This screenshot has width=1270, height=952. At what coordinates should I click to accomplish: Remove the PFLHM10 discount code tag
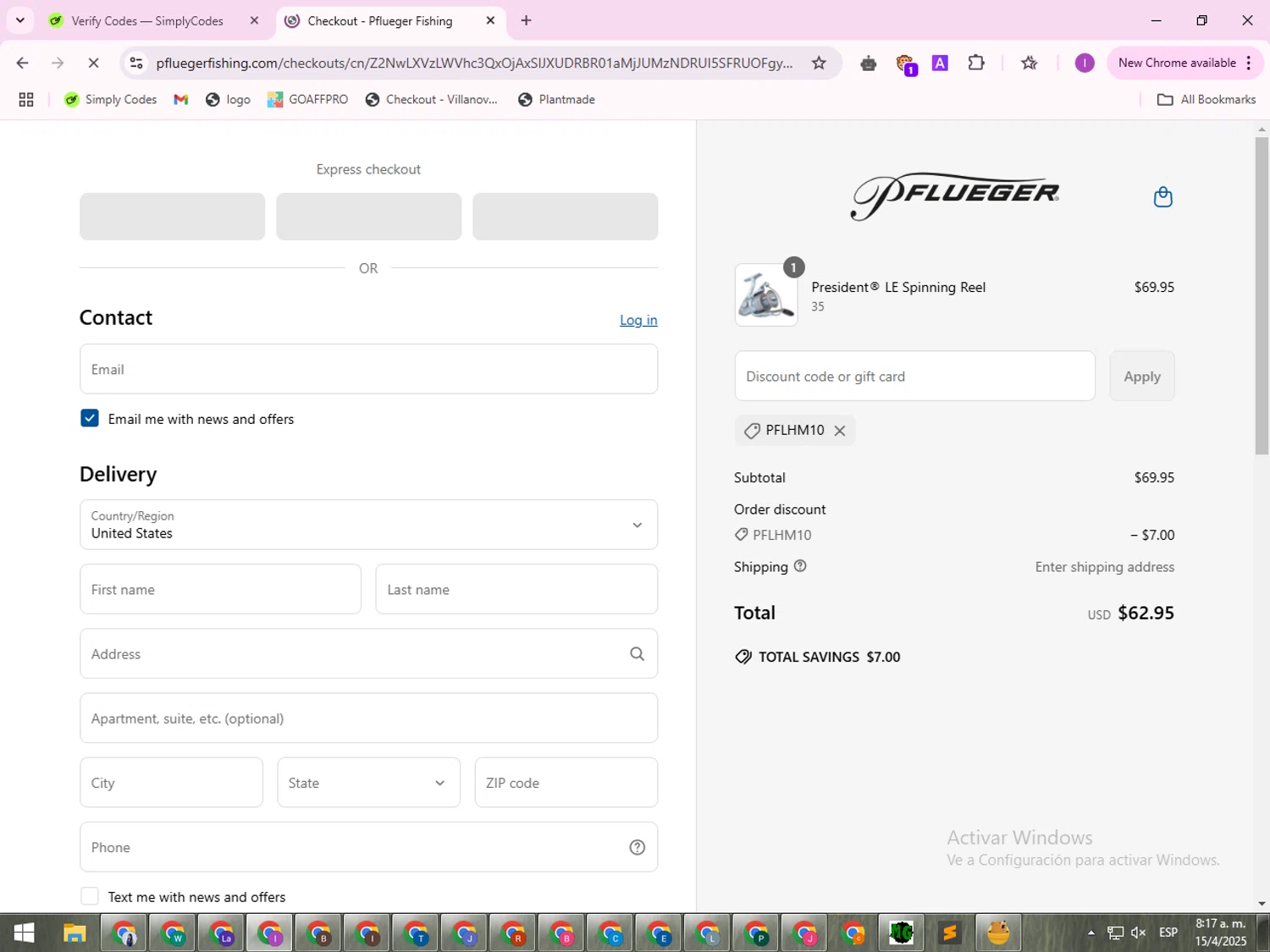839,431
